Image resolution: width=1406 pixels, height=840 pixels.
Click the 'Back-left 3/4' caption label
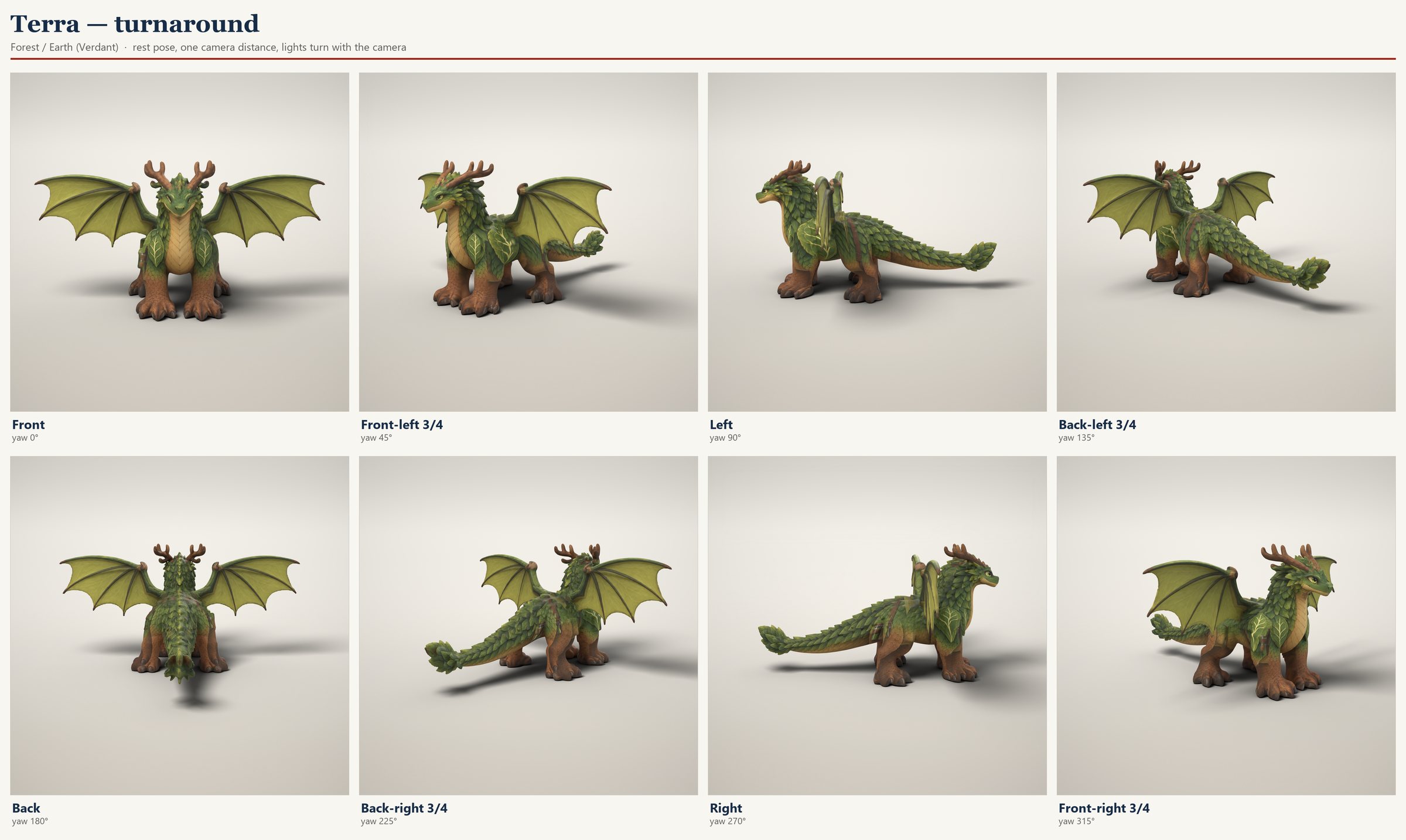(x=1097, y=425)
